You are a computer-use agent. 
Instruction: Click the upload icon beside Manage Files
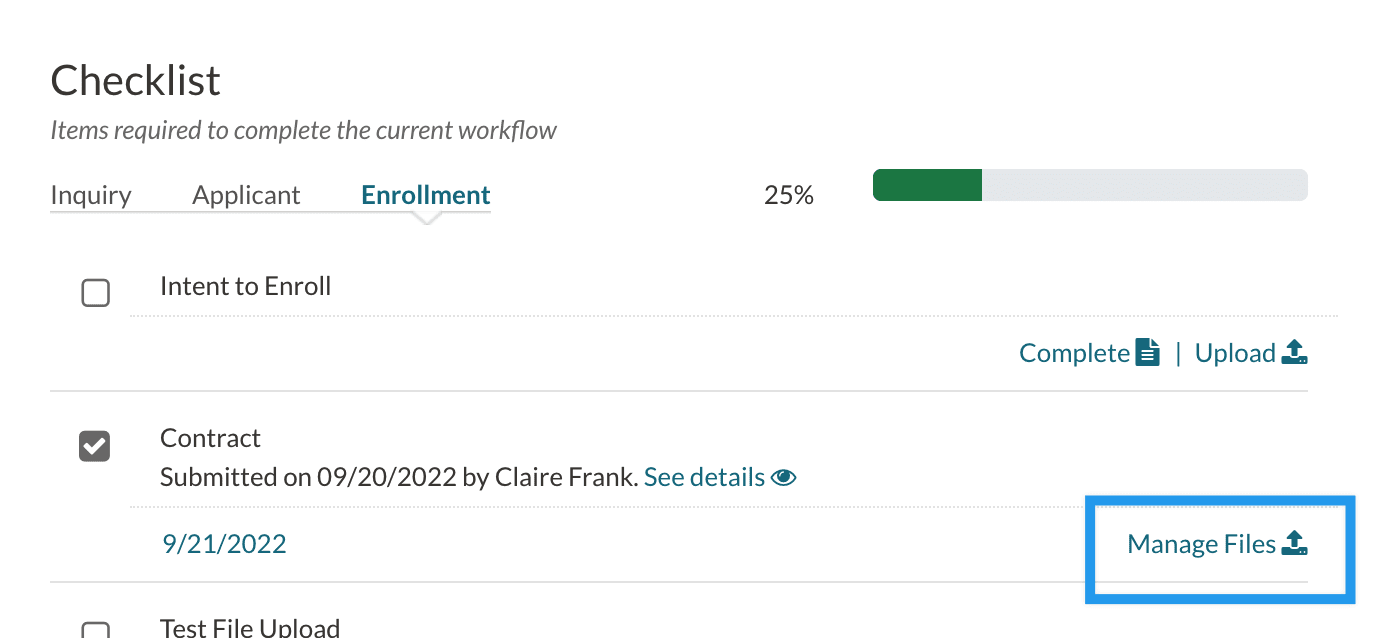[x=1295, y=544]
